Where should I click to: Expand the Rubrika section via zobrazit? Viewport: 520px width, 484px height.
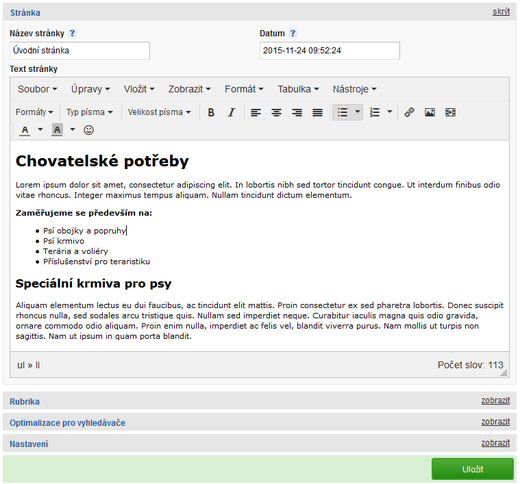click(x=495, y=401)
